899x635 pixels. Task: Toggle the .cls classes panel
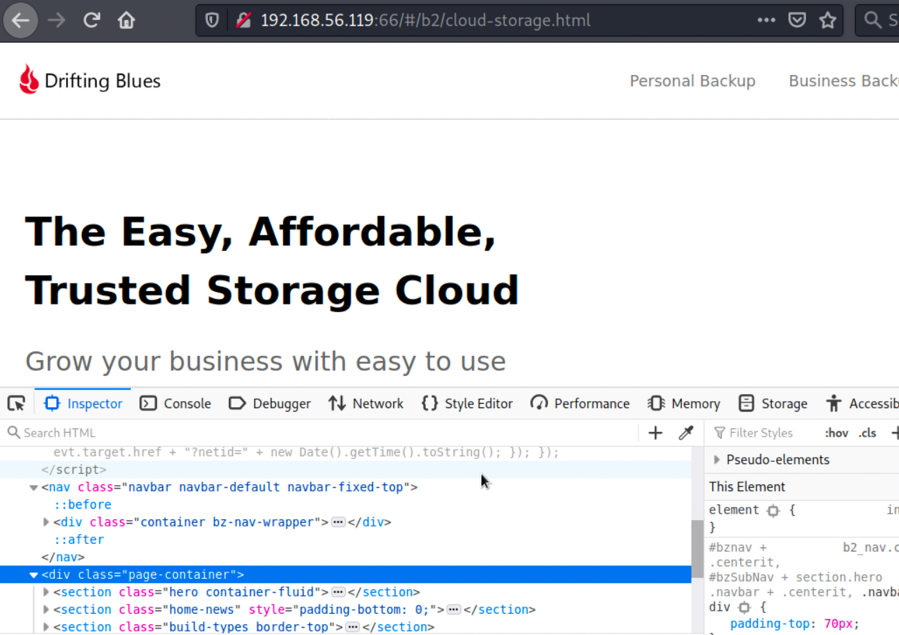867,433
